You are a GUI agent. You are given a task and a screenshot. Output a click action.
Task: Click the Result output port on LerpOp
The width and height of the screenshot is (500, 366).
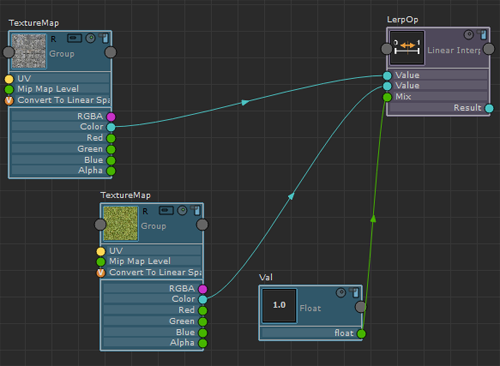click(489, 108)
